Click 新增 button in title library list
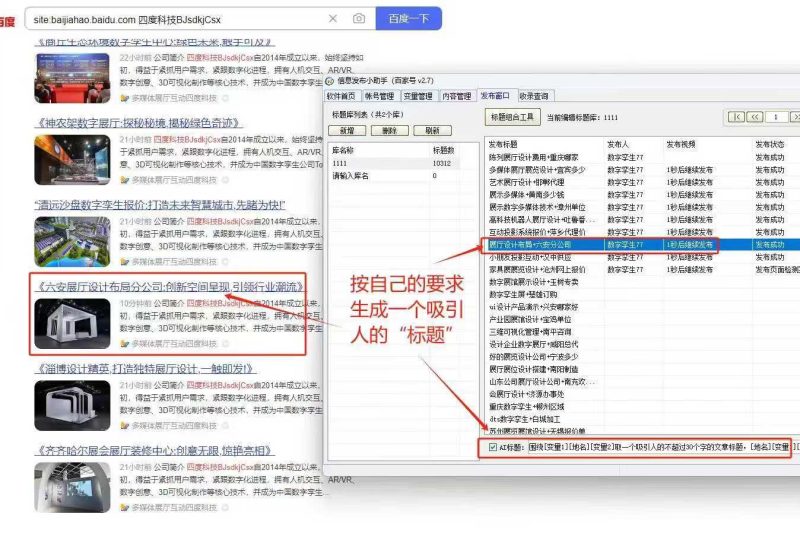This screenshot has height=533, width=800. point(347,131)
